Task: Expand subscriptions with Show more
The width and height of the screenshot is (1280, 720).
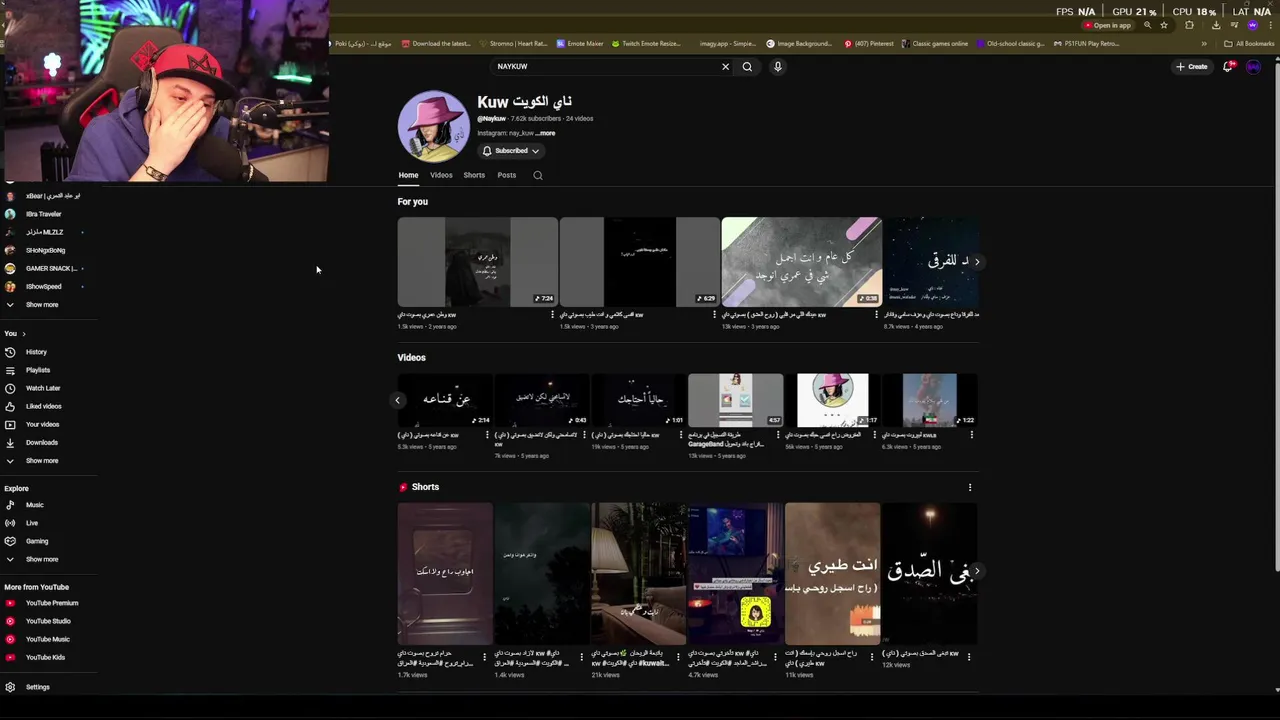Action: [42, 305]
